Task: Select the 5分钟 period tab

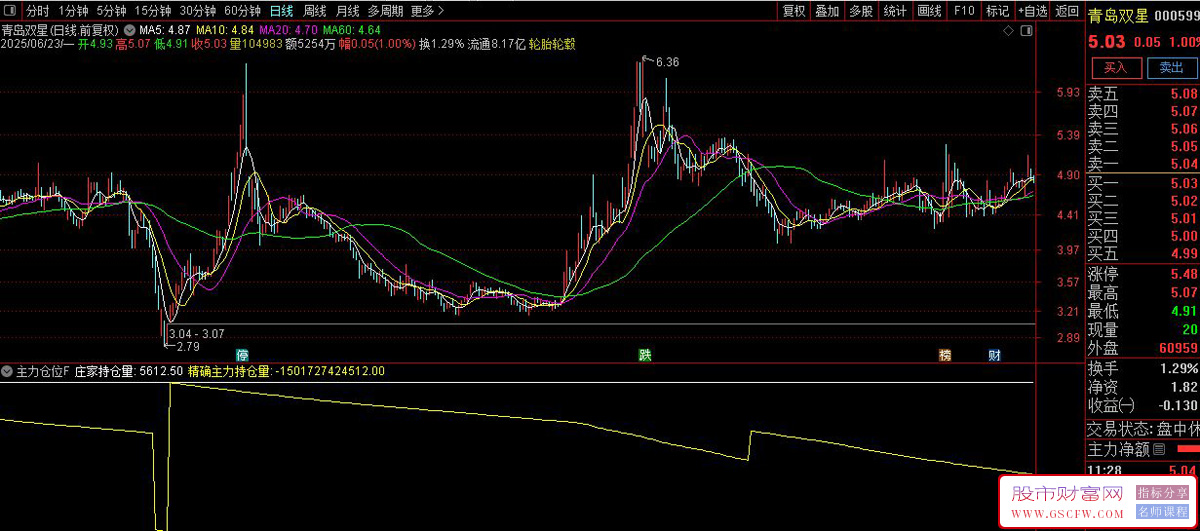Action: pyautogui.click(x=112, y=11)
